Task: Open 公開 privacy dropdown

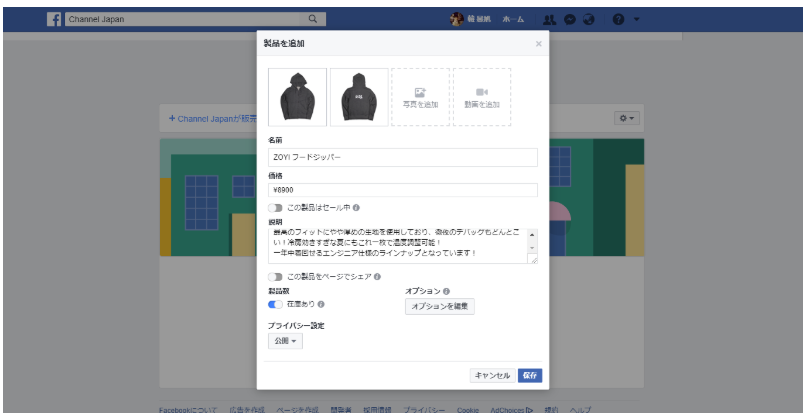Action: tap(285, 341)
